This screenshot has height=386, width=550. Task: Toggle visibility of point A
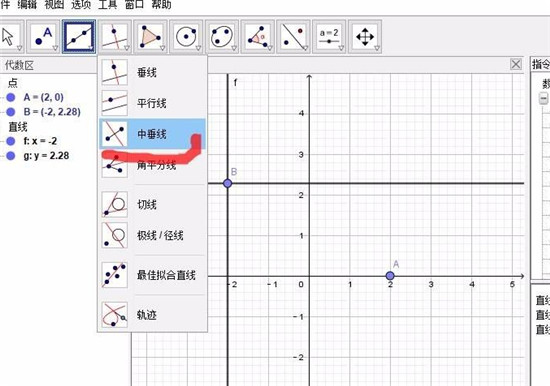[x=11, y=97]
